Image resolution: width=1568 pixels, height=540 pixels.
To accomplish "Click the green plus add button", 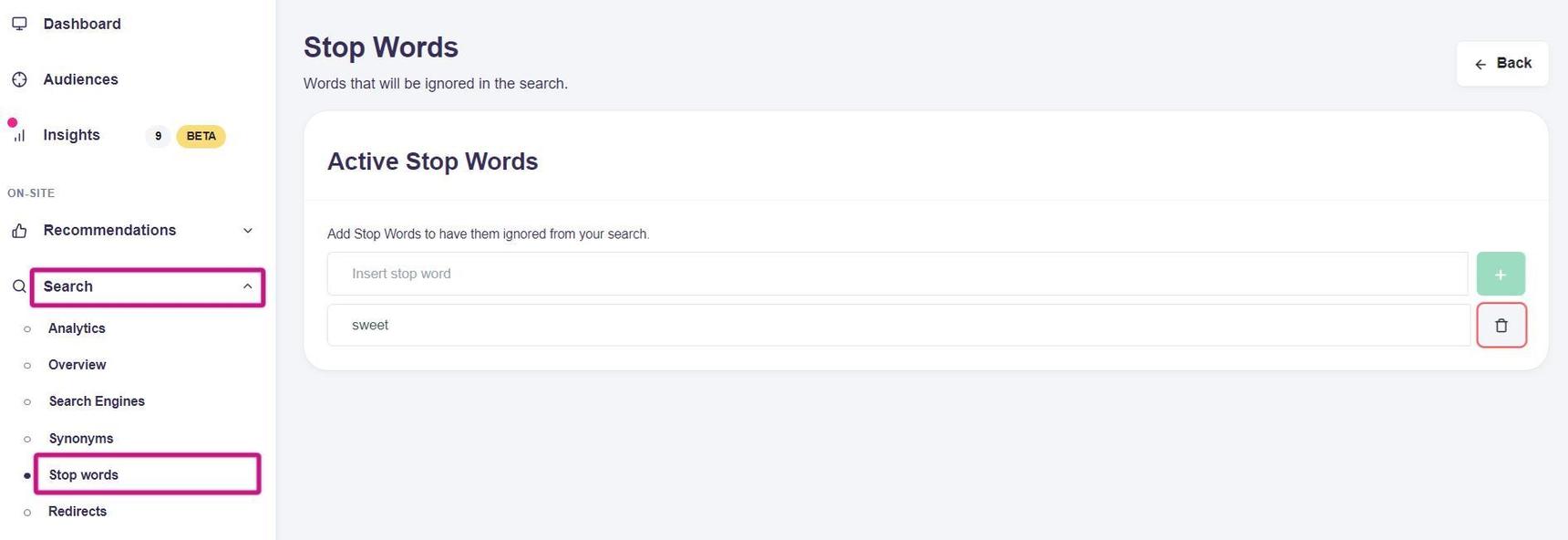I will 1500,274.
